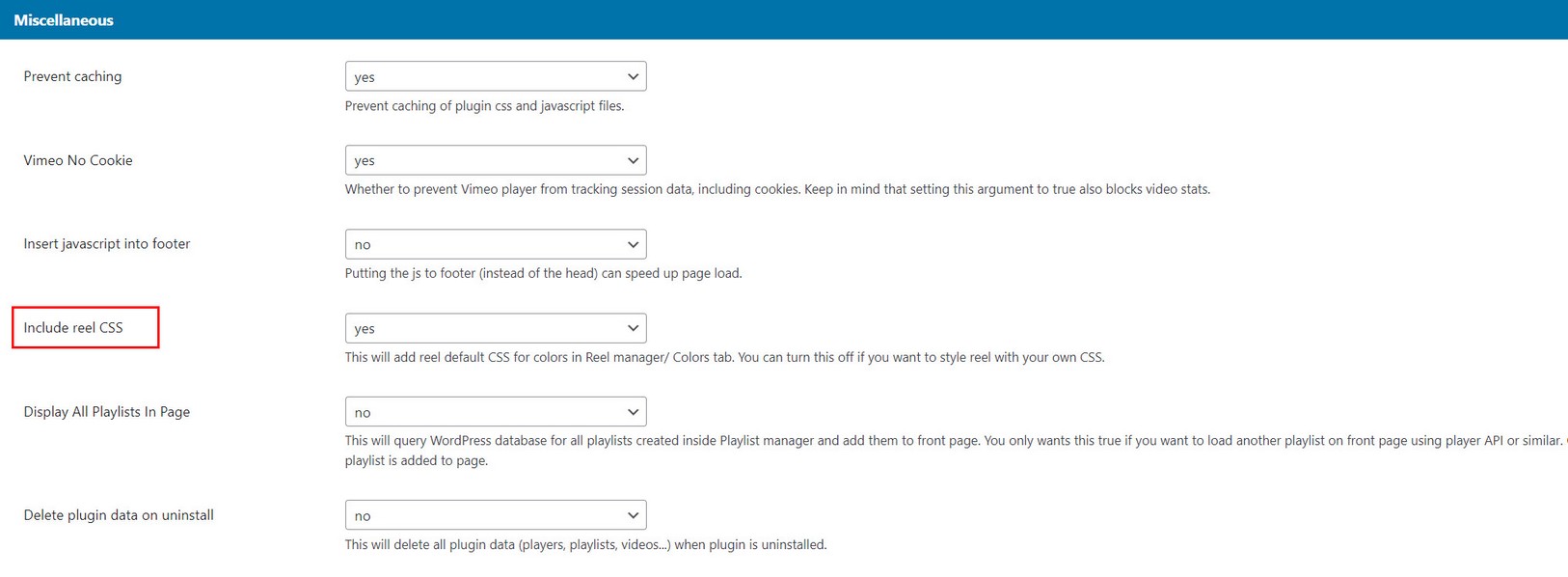
Task: Open the Vimeo No Cookie dropdown
Action: click(495, 160)
